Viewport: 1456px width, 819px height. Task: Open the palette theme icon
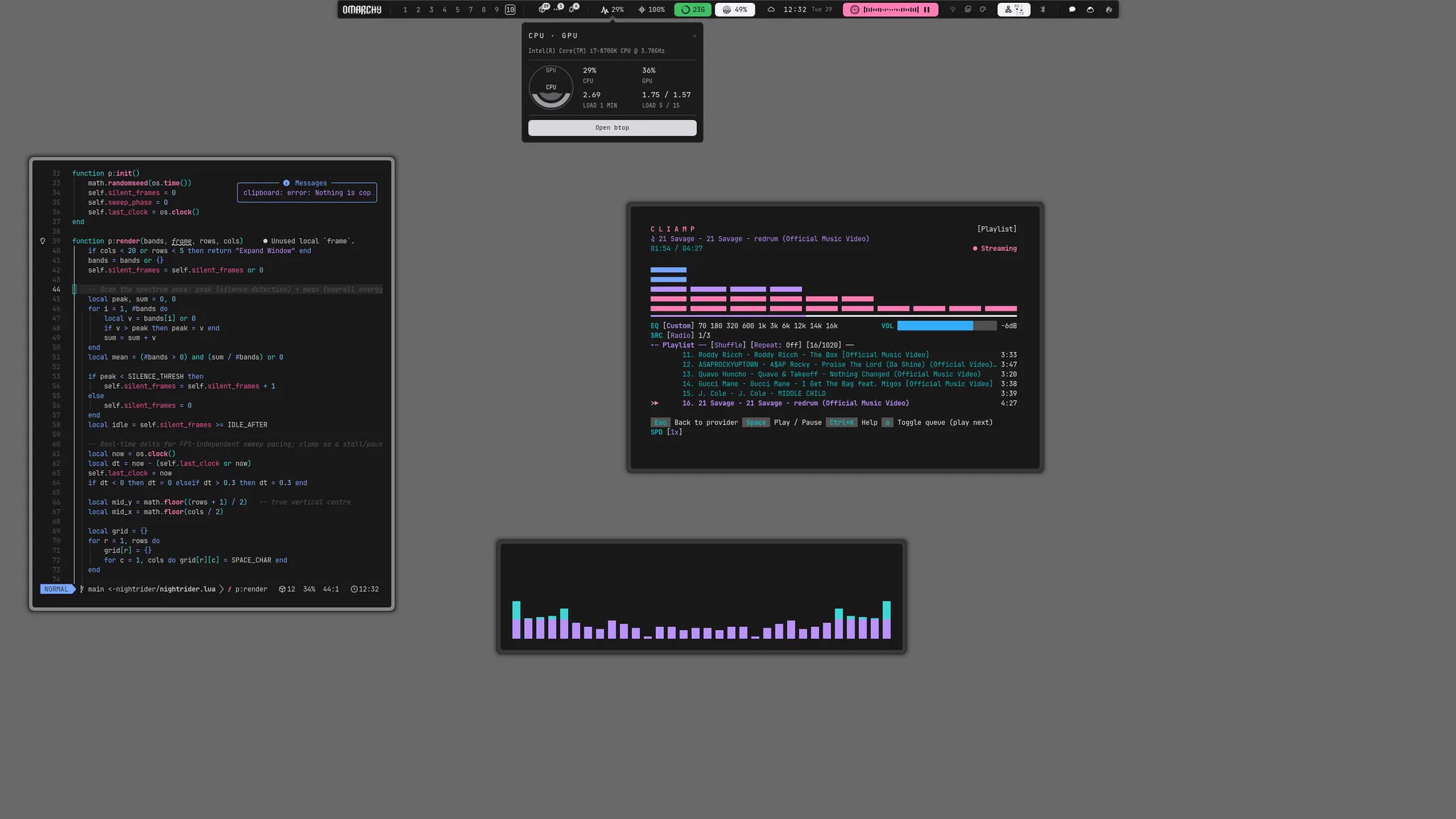click(x=983, y=10)
